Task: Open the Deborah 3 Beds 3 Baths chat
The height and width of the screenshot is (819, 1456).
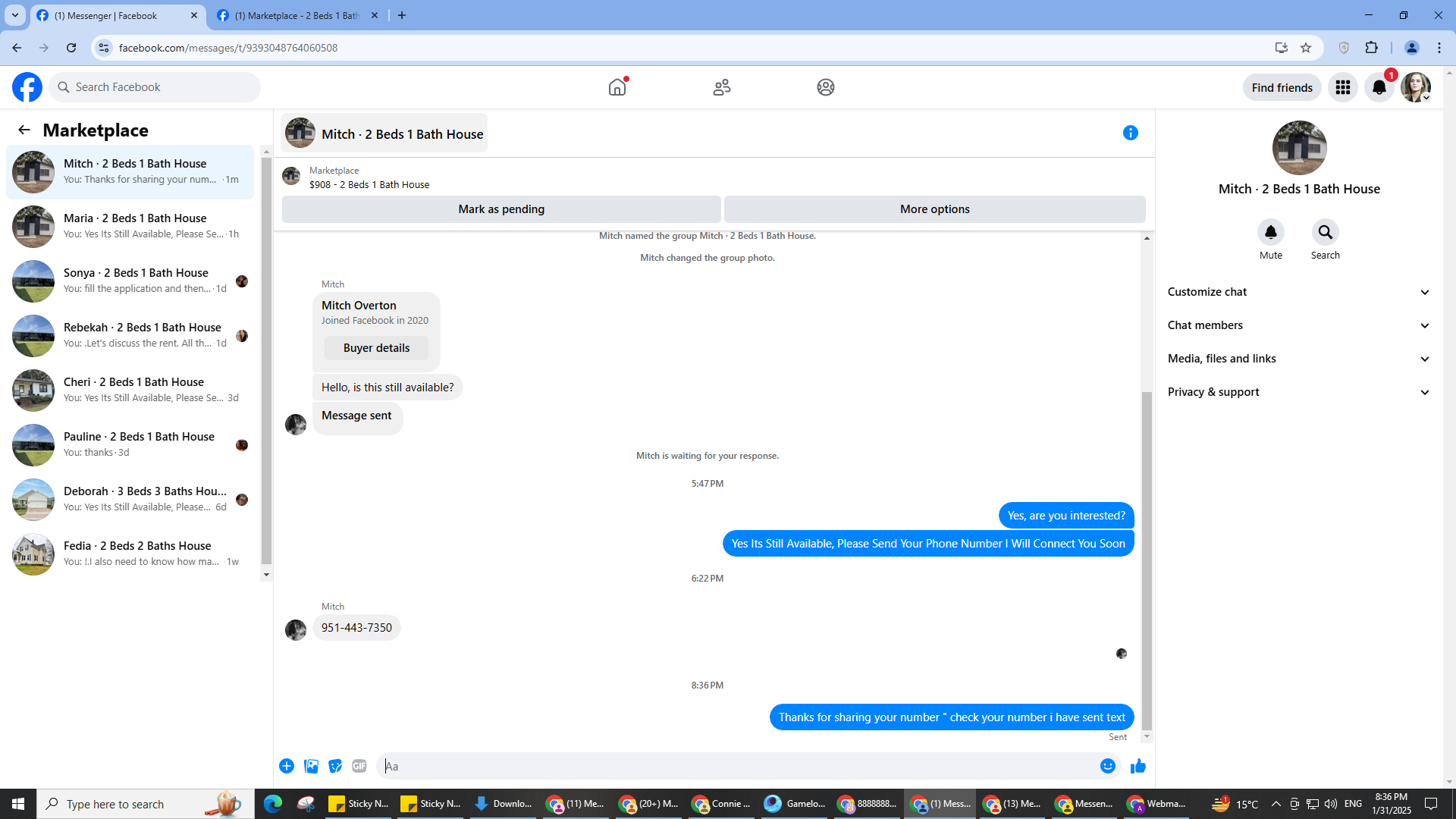Action: click(x=130, y=499)
